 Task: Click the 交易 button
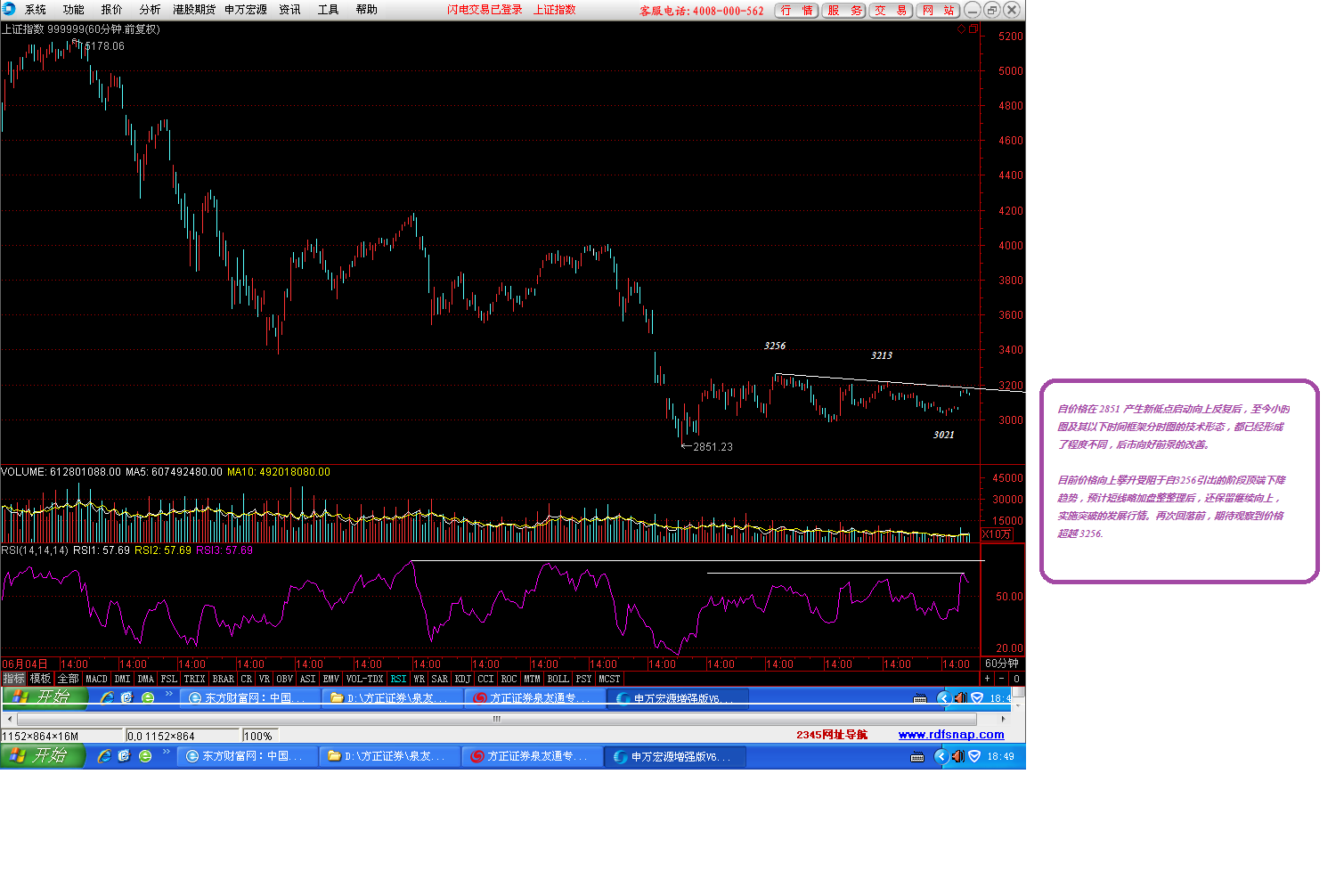coord(892,11)
